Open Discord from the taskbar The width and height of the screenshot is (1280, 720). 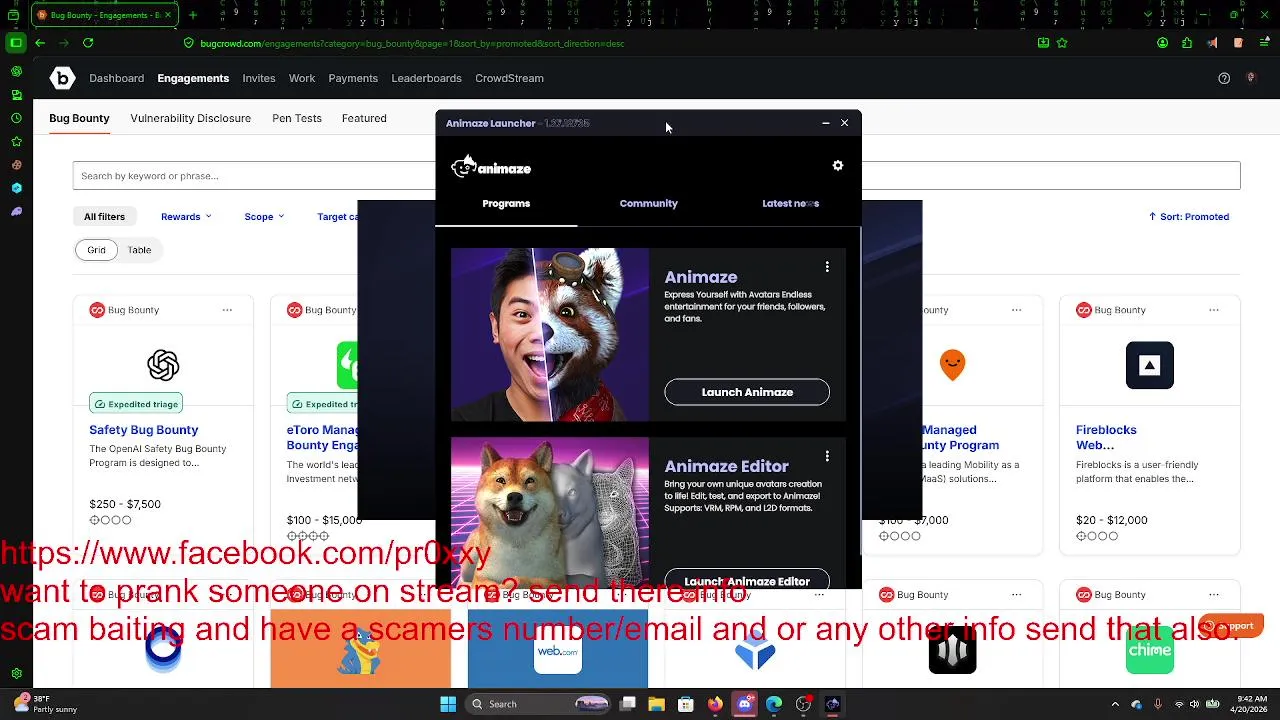(744, 704)
